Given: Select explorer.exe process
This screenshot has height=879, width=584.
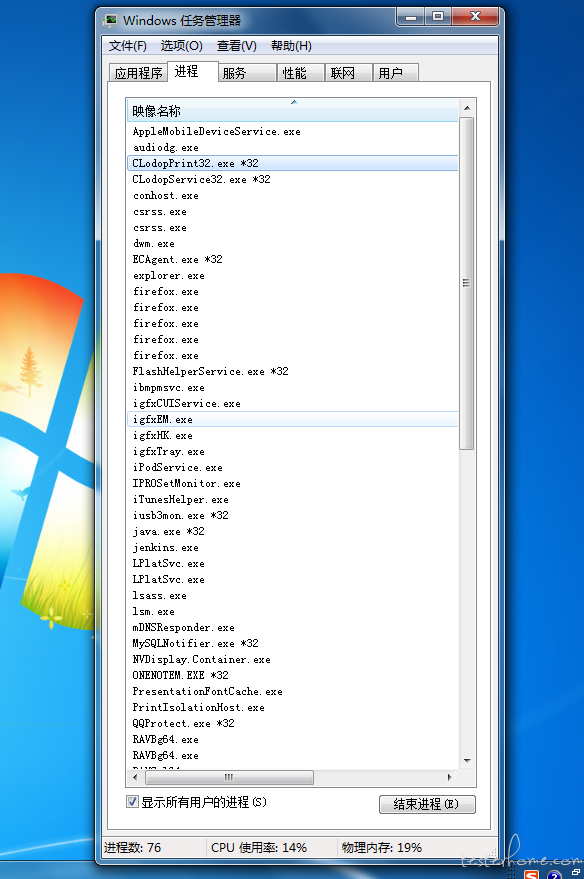Looking at the screenshot, I should coord(292,275).
